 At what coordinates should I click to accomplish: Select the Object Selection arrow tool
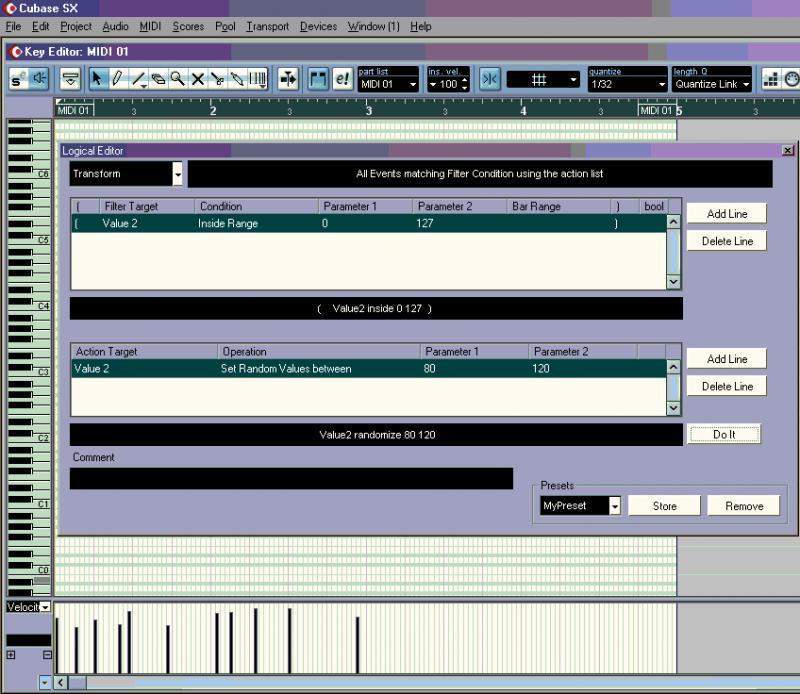pos(97,79)
